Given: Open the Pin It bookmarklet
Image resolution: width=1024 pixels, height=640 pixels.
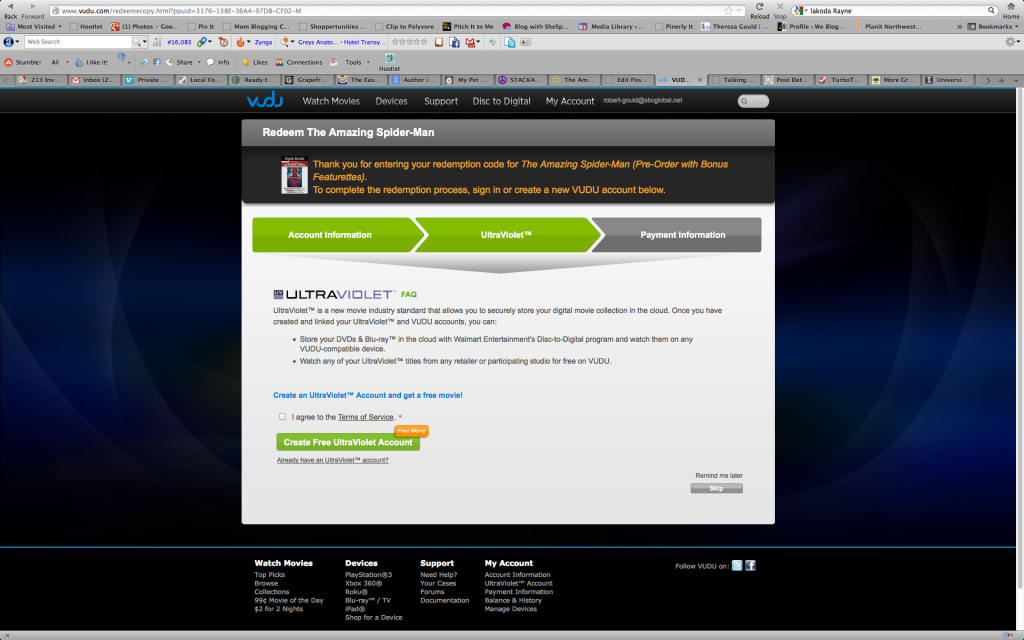Looking at the screenshot, I should (202, 27).
